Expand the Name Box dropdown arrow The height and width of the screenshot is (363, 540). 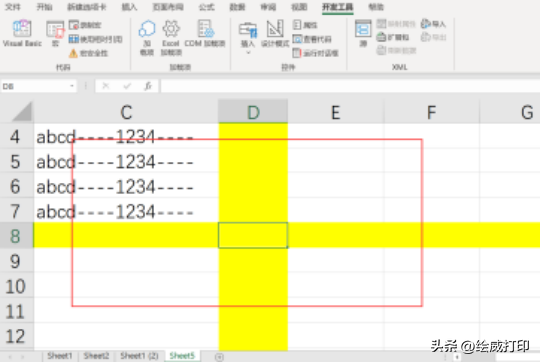coord(72,86)
